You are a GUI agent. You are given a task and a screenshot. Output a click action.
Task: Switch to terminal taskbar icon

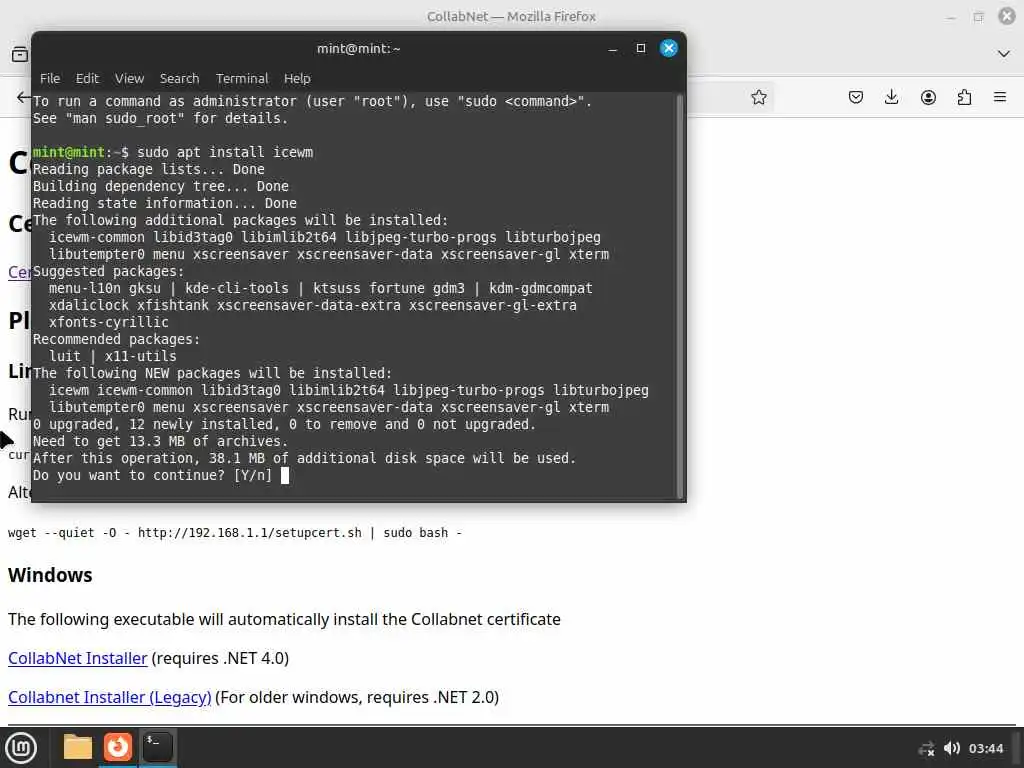tap(157, 747)
